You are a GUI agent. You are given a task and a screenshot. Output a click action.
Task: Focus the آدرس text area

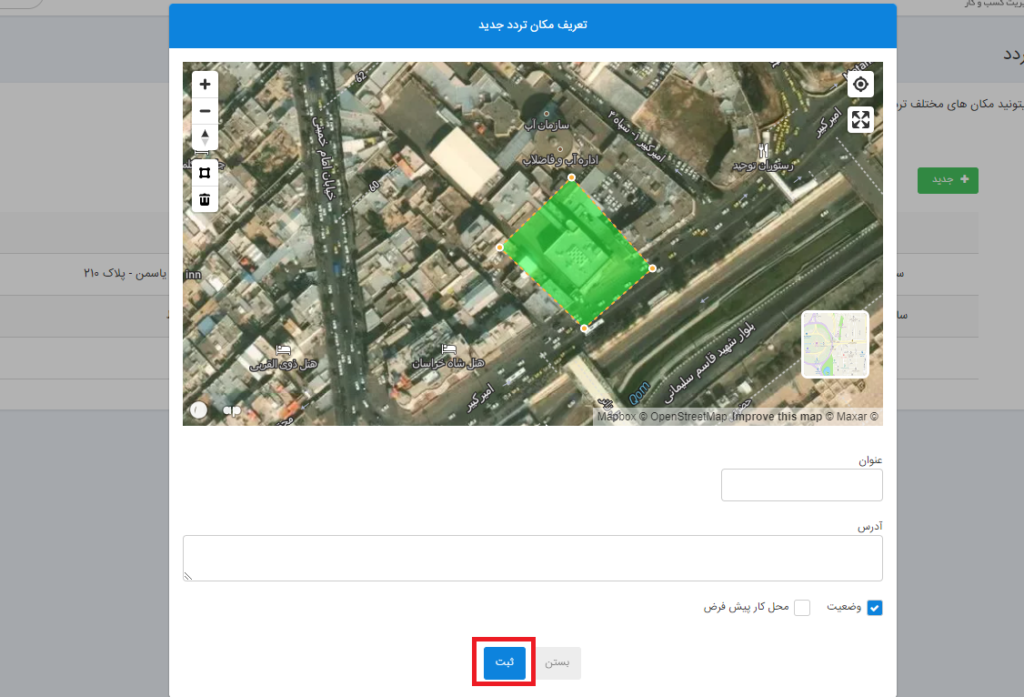pos(532,558)
